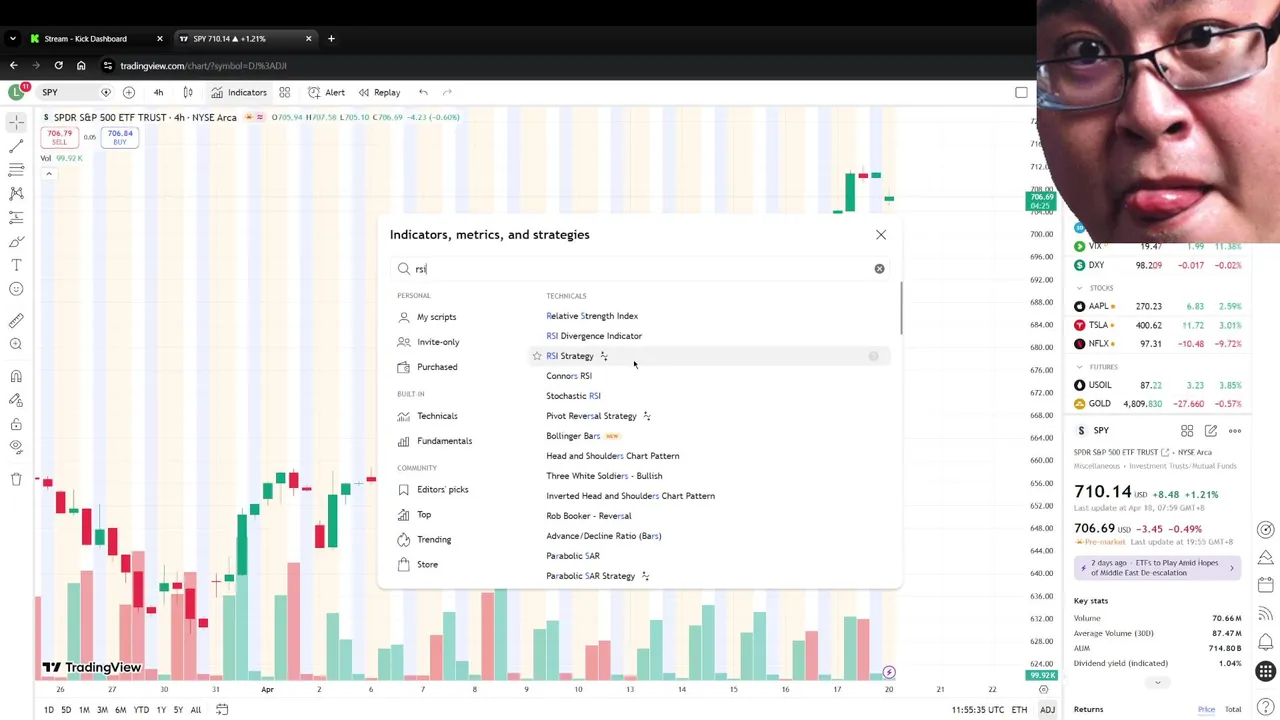Start bar Replay mode
Viewport: 1280px width, 720px height.
[380, 92]
